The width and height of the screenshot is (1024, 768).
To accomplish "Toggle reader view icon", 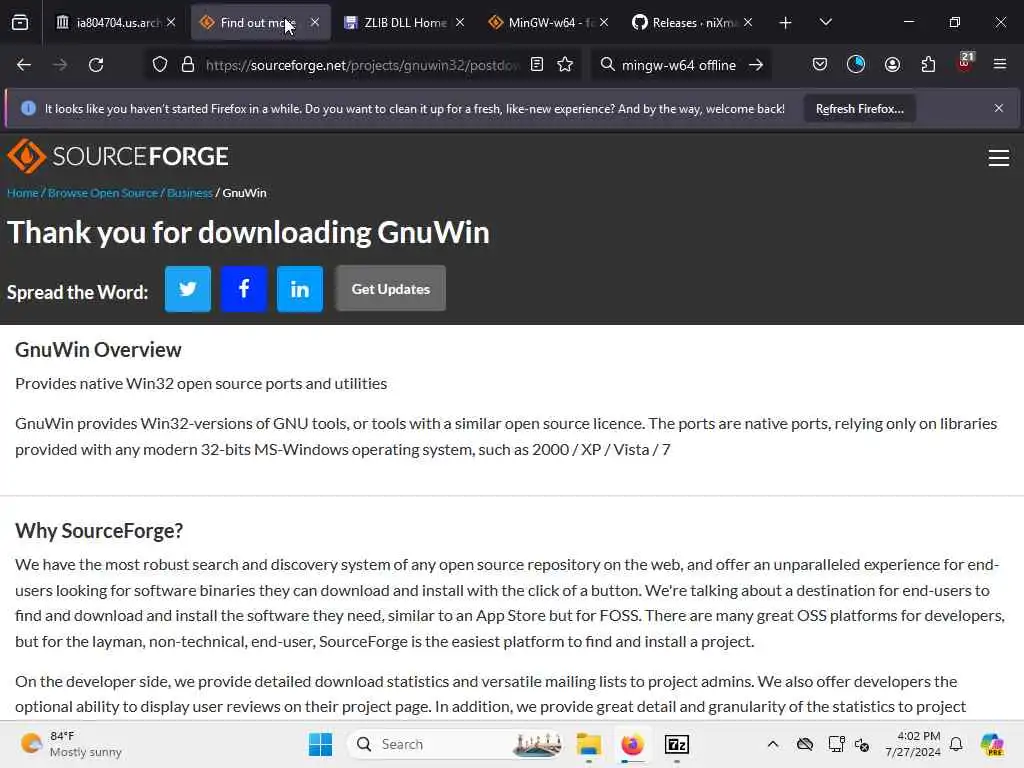I will click(537, 65).
